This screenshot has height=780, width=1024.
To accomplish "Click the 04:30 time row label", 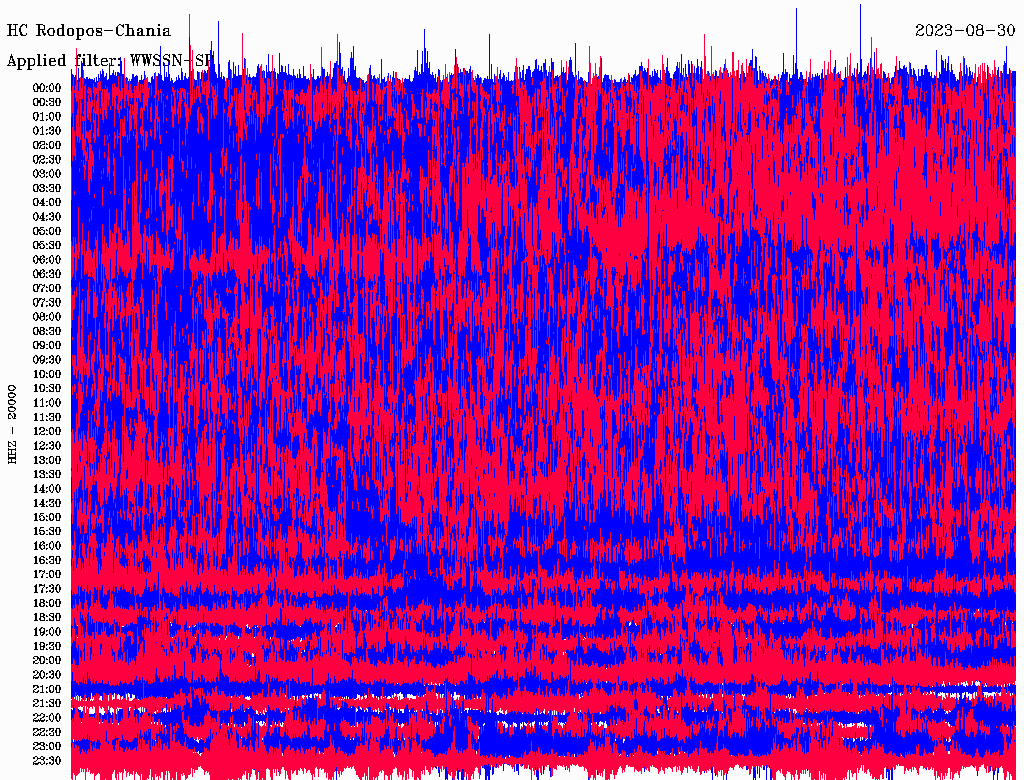I will (x=47, y=217).
